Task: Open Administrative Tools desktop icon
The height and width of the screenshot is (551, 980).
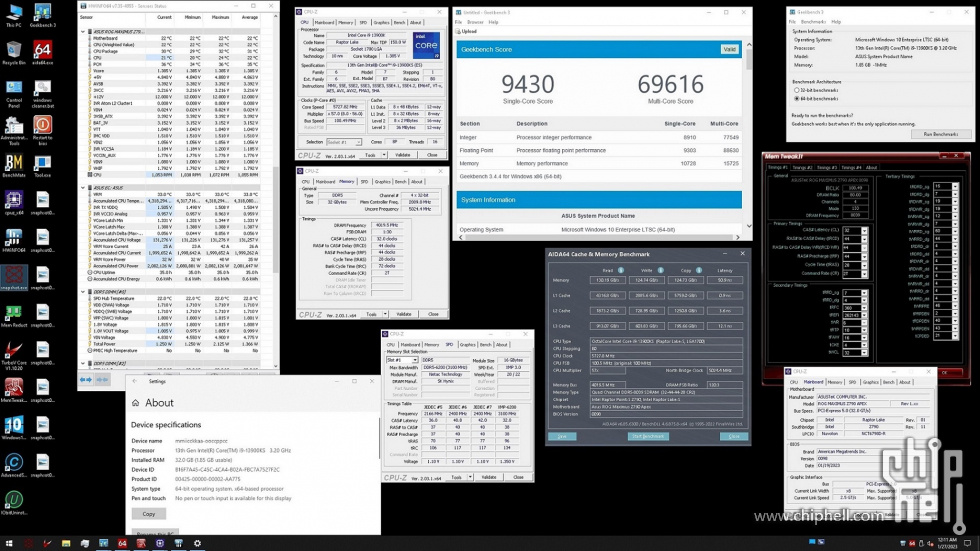Action: (x=14, y=132)
